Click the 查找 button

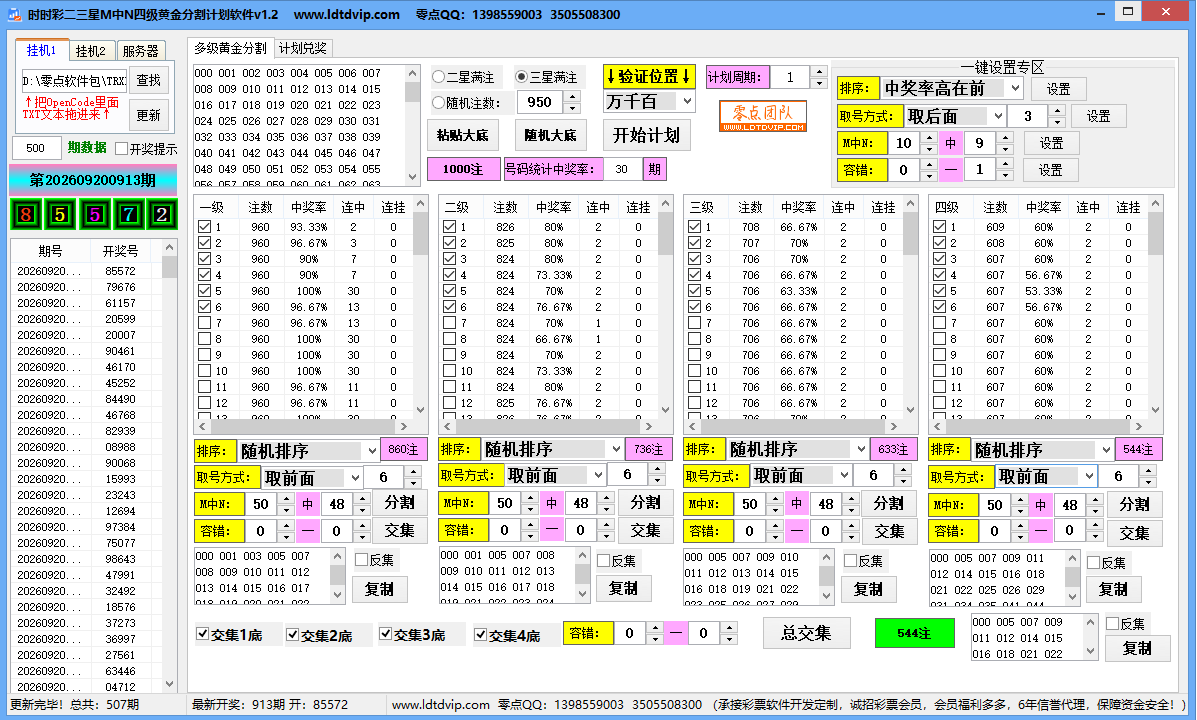point(148,80)
